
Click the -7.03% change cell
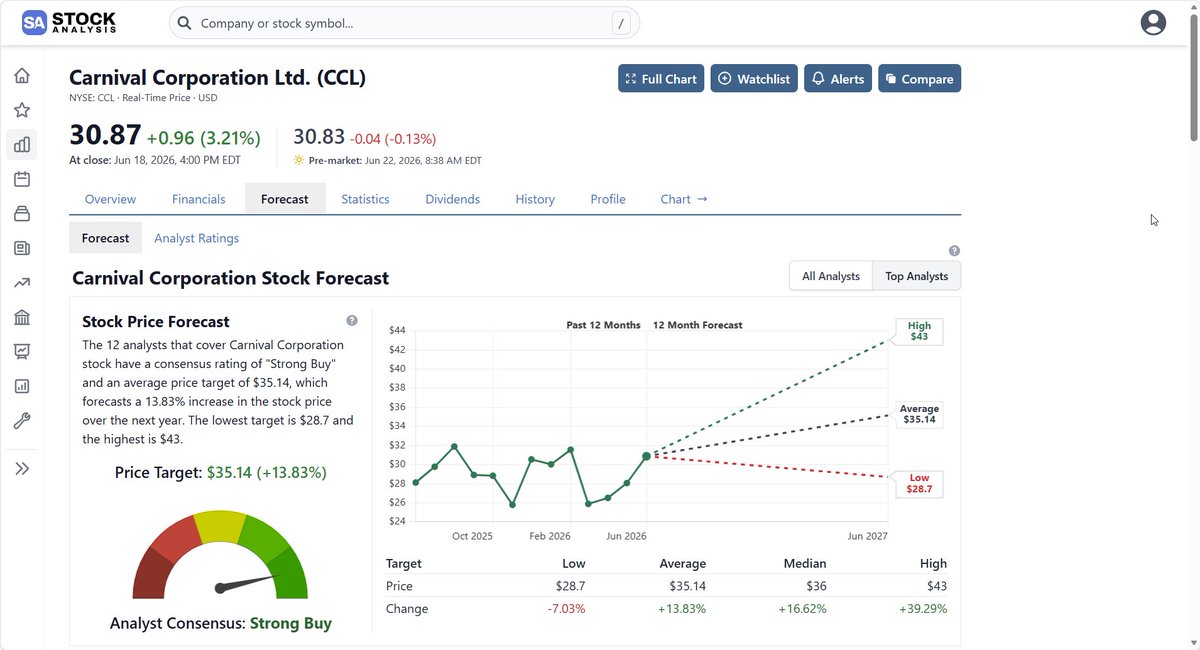(565, 608)
